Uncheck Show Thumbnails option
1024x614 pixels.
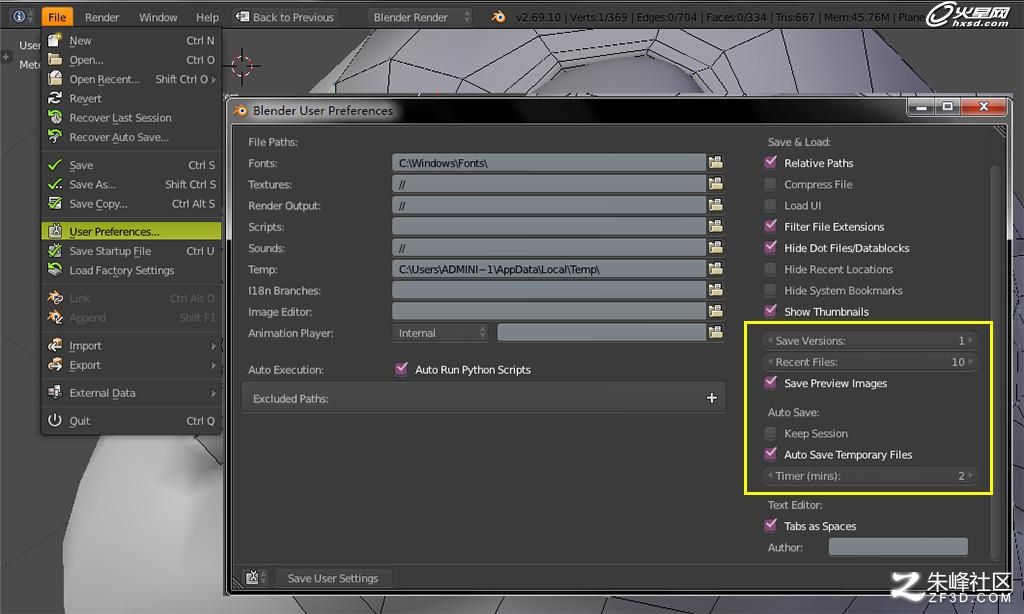click(771, 311)
